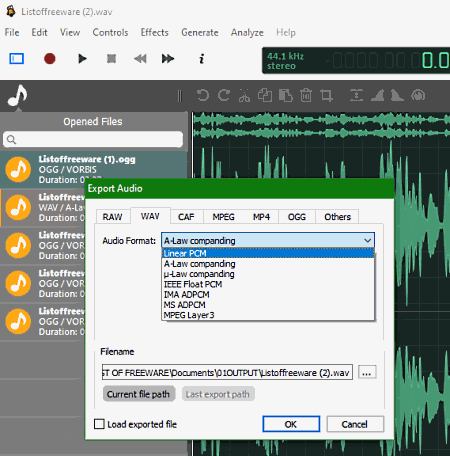450x456 pixels.
Task: Switch to the Others tab
Action: tap(337, 217)
